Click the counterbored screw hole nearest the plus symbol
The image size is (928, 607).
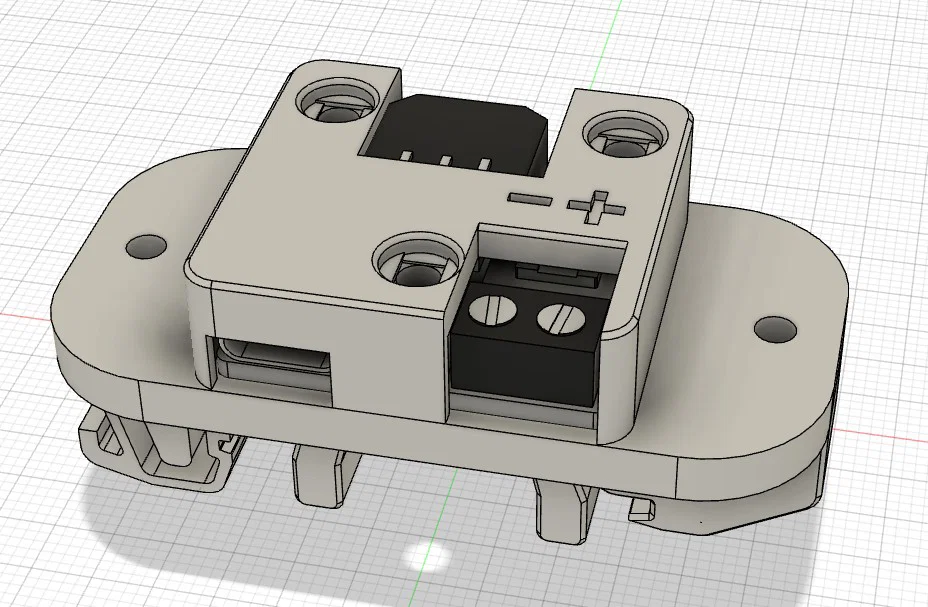coord(626,135)
